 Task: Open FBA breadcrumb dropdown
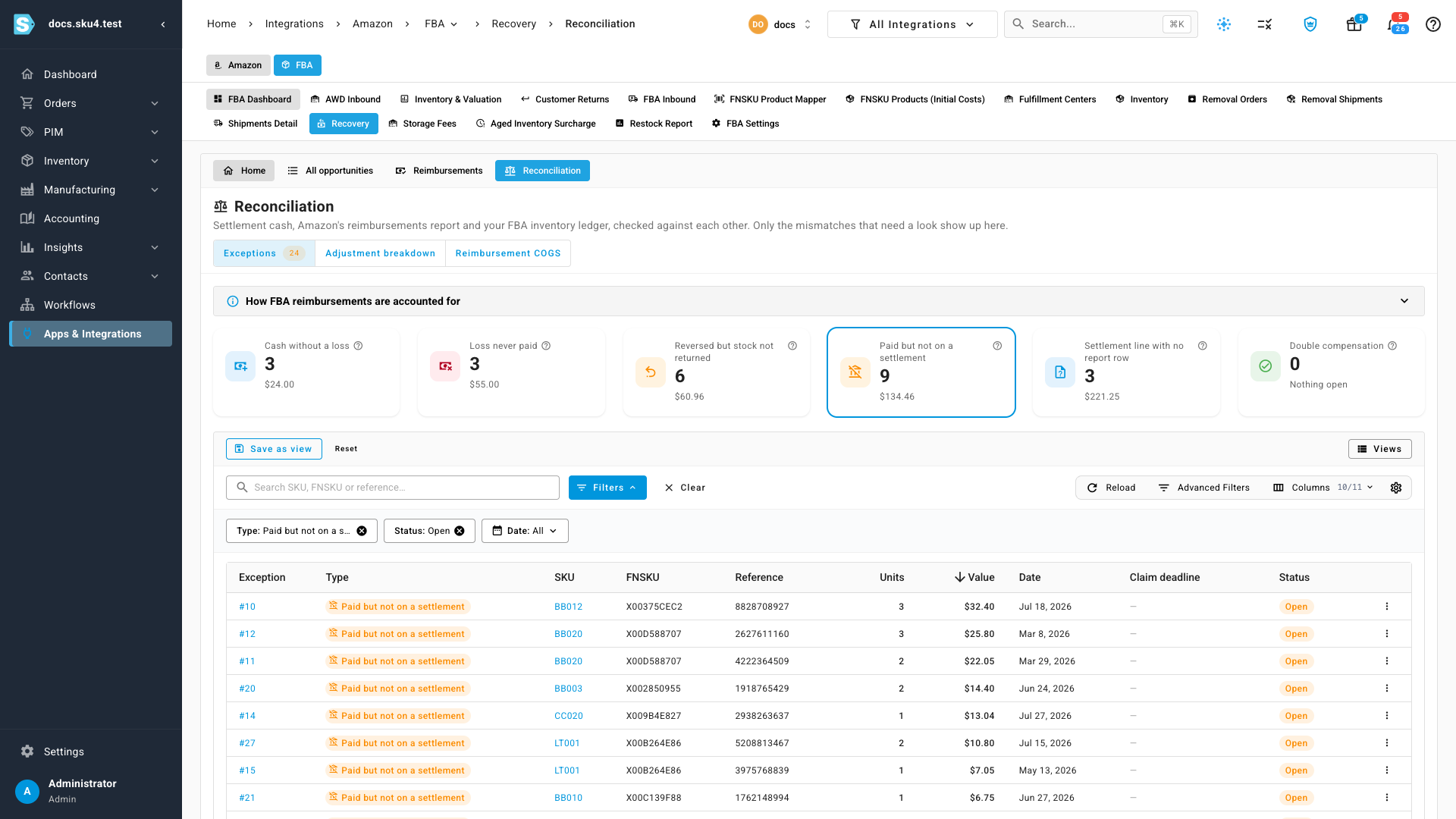(x=441, y=24)
